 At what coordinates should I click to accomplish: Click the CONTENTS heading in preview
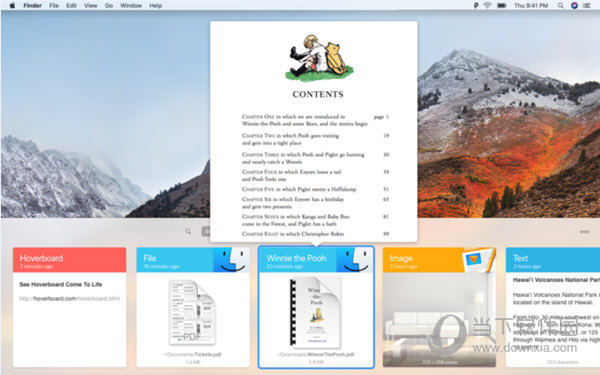pos(318,94)
